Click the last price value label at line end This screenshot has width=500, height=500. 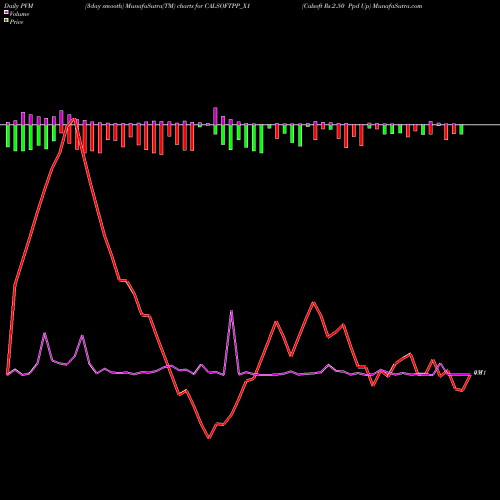tap(480, 373)
